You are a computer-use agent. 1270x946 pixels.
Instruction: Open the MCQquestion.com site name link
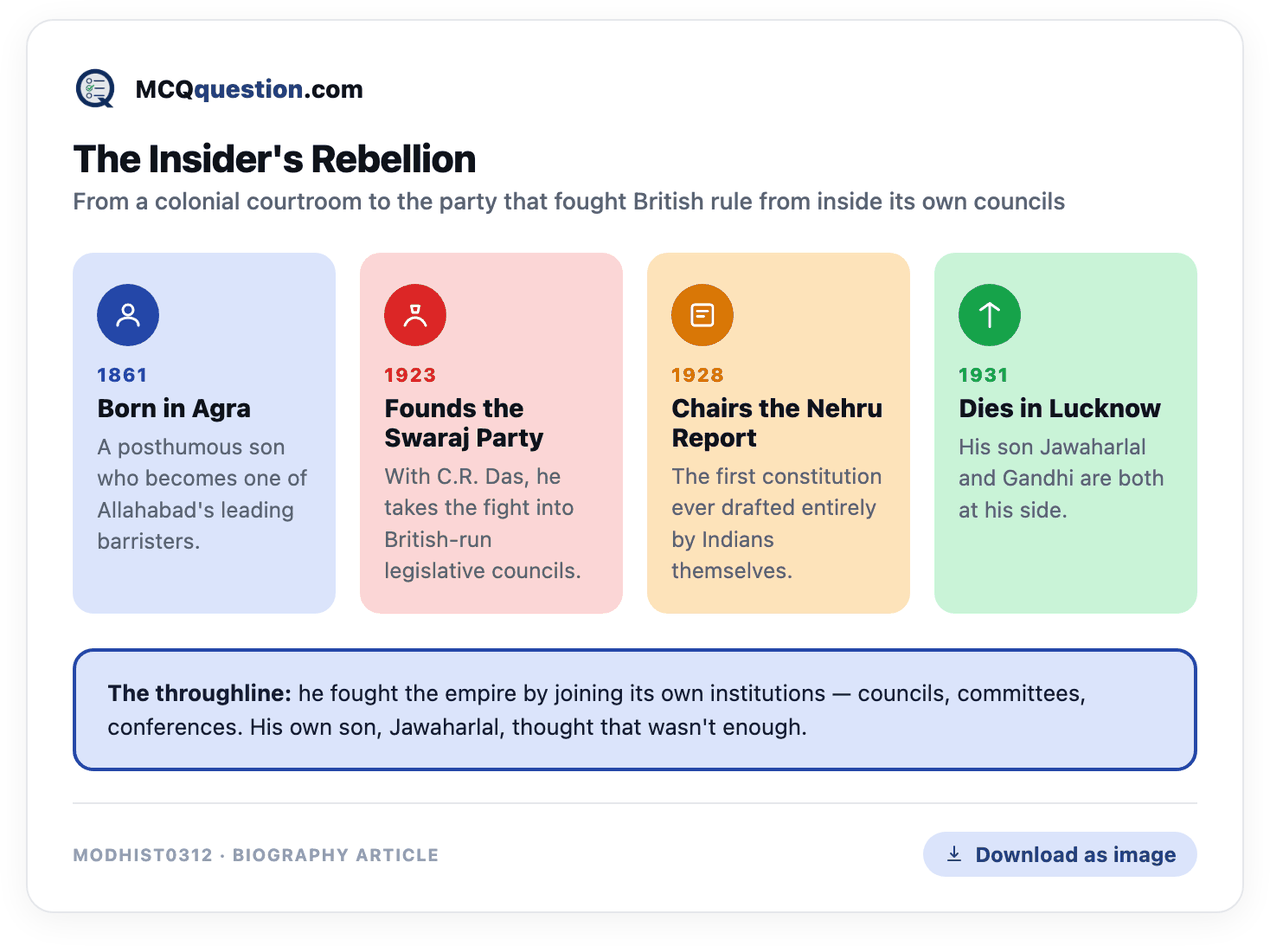249,90
